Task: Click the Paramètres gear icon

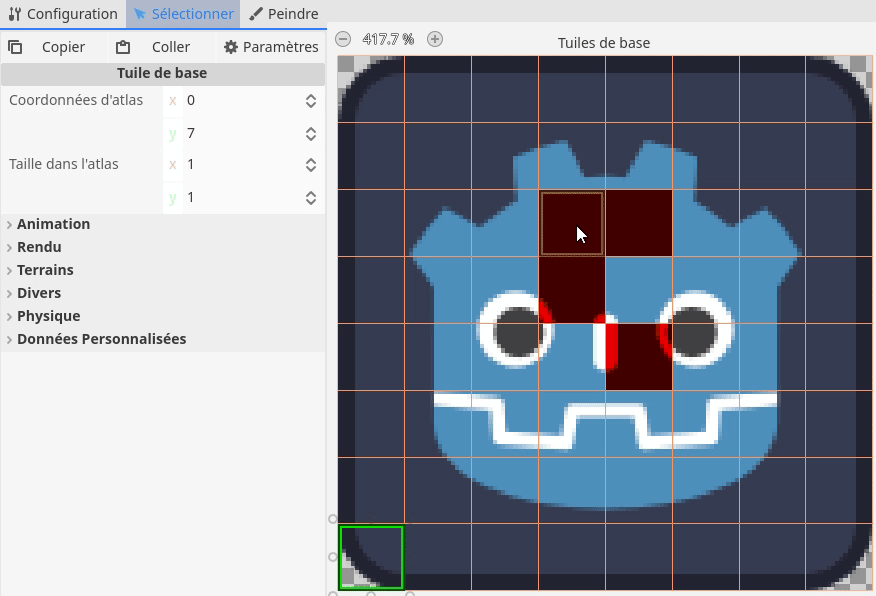Action: 231,47
